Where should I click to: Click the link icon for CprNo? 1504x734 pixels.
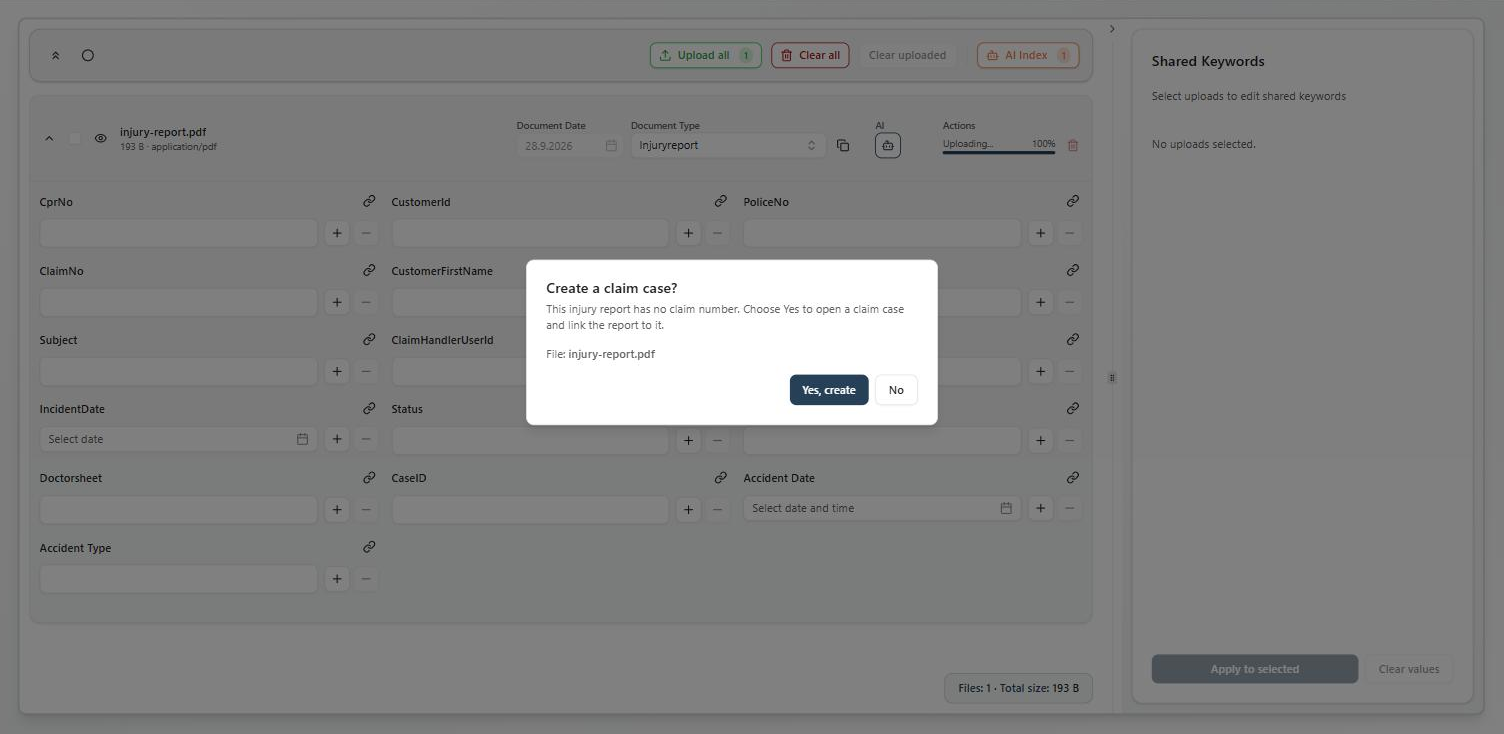(x=369, y=201)
